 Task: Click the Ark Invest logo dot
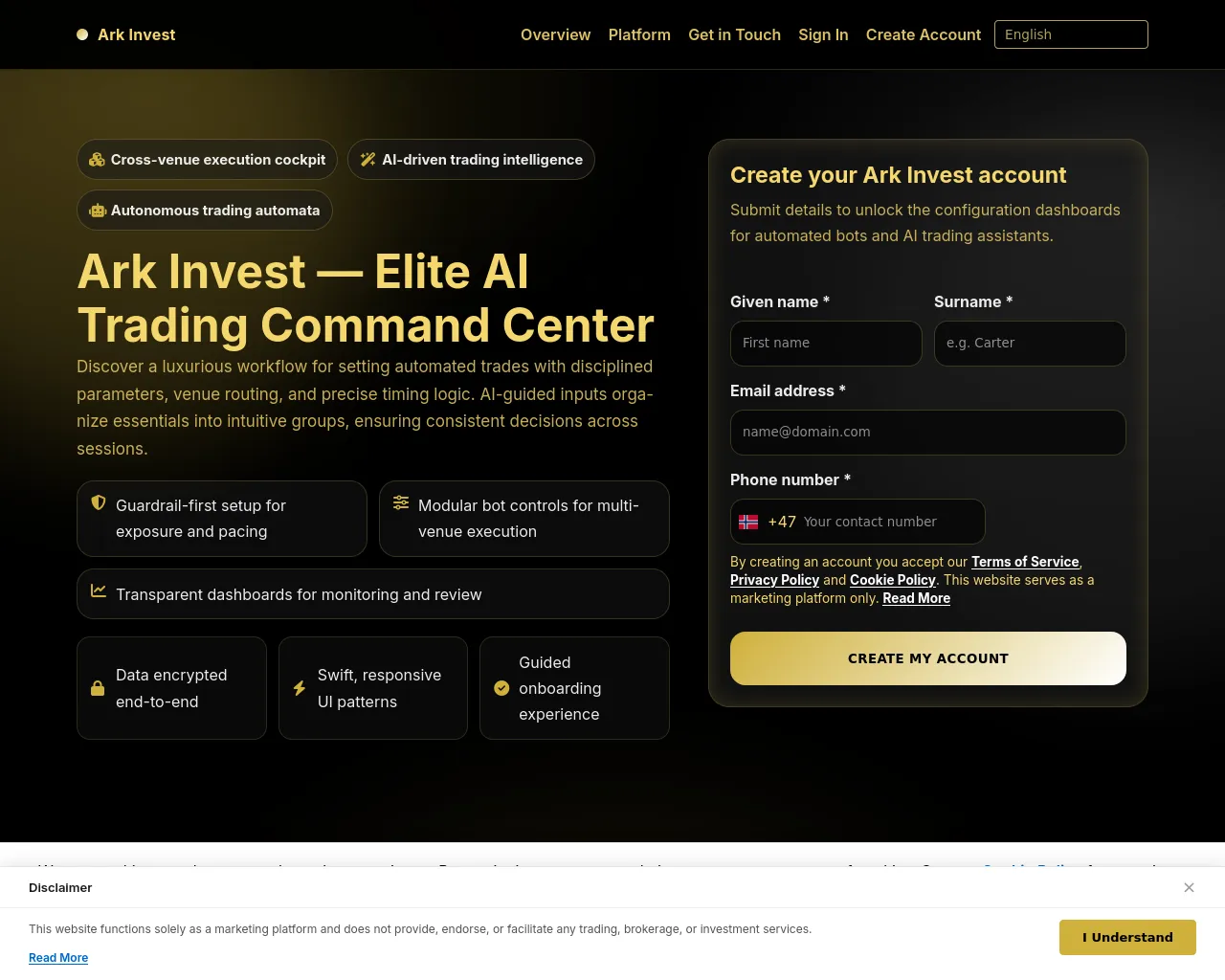(82, 34)
